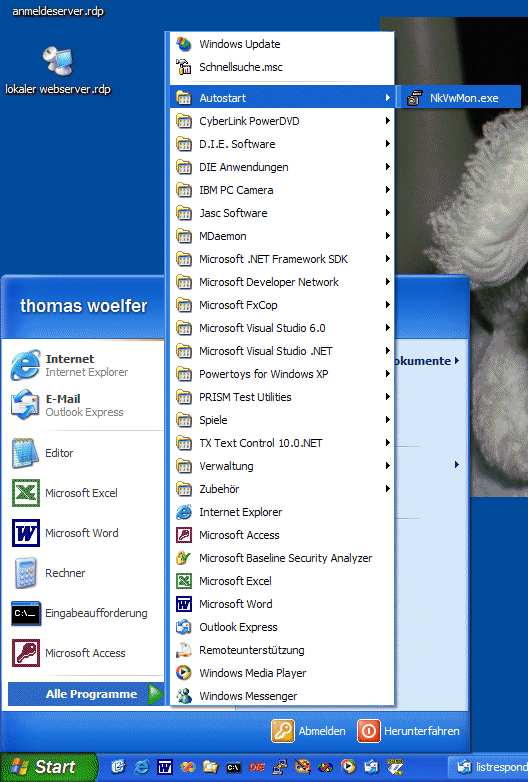Expand Microsoft .NET Framework SDK folder
The height and width of the screenshot is (782, 528).
(282, 259)
